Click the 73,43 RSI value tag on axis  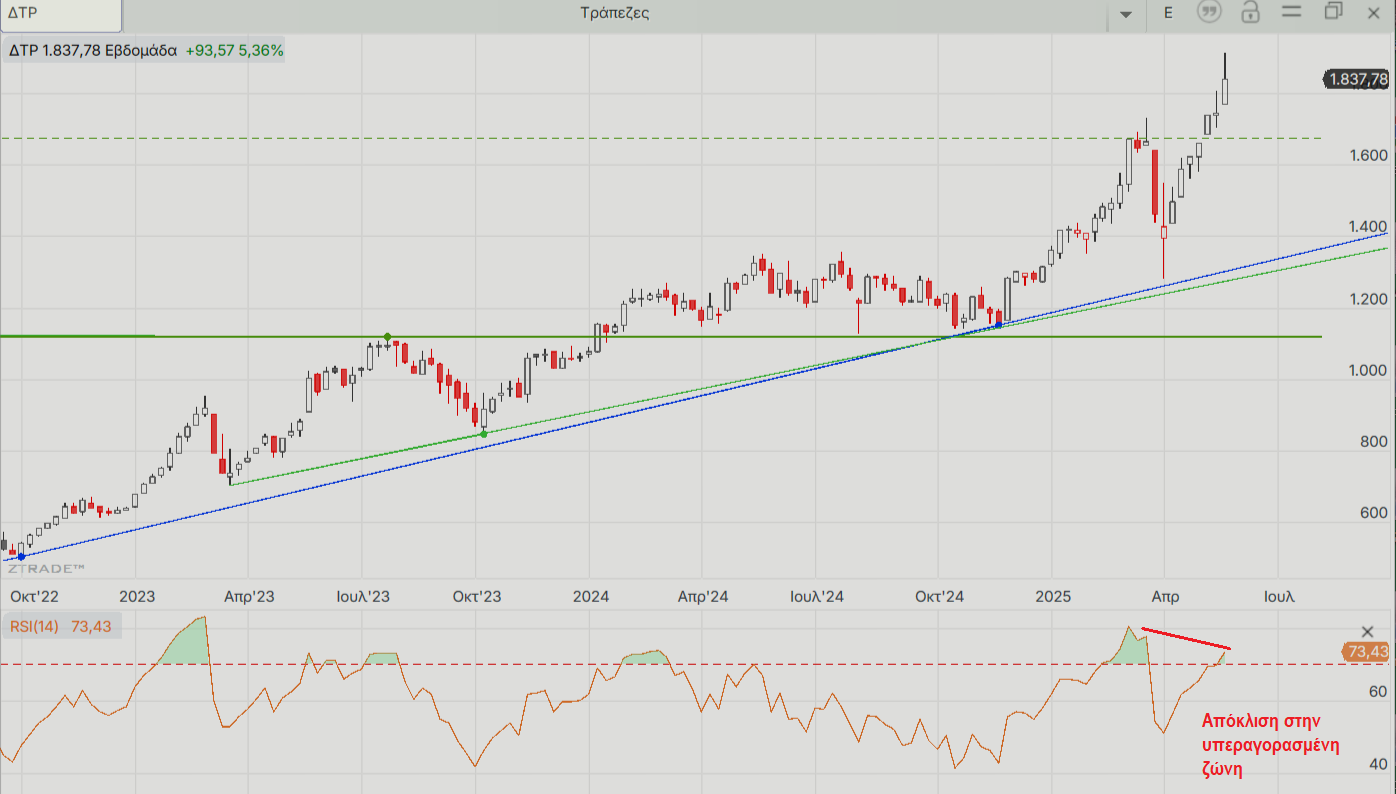pos(1366,652)
